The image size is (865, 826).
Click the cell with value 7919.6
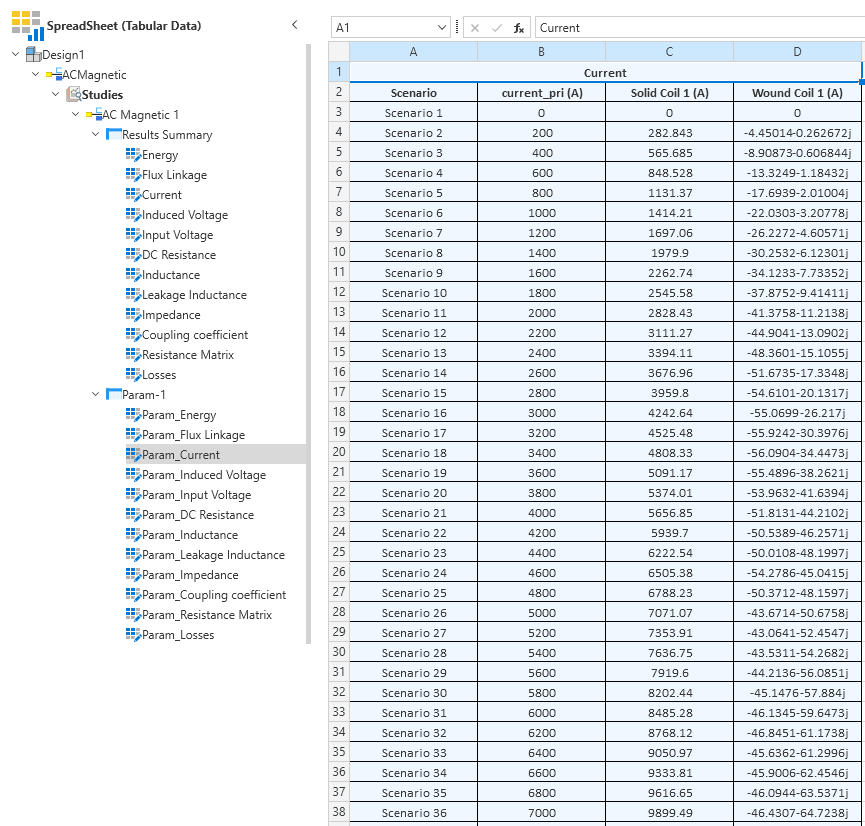coord(669,673)
